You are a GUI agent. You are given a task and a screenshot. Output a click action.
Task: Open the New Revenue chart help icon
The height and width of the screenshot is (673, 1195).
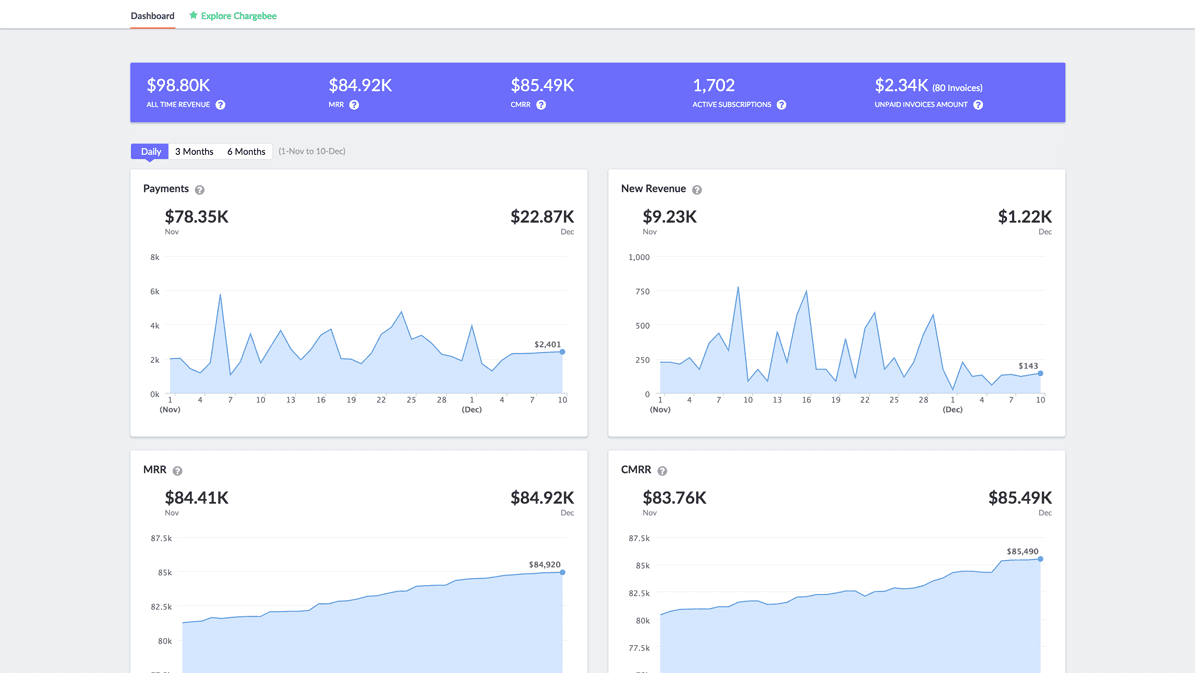696,188
